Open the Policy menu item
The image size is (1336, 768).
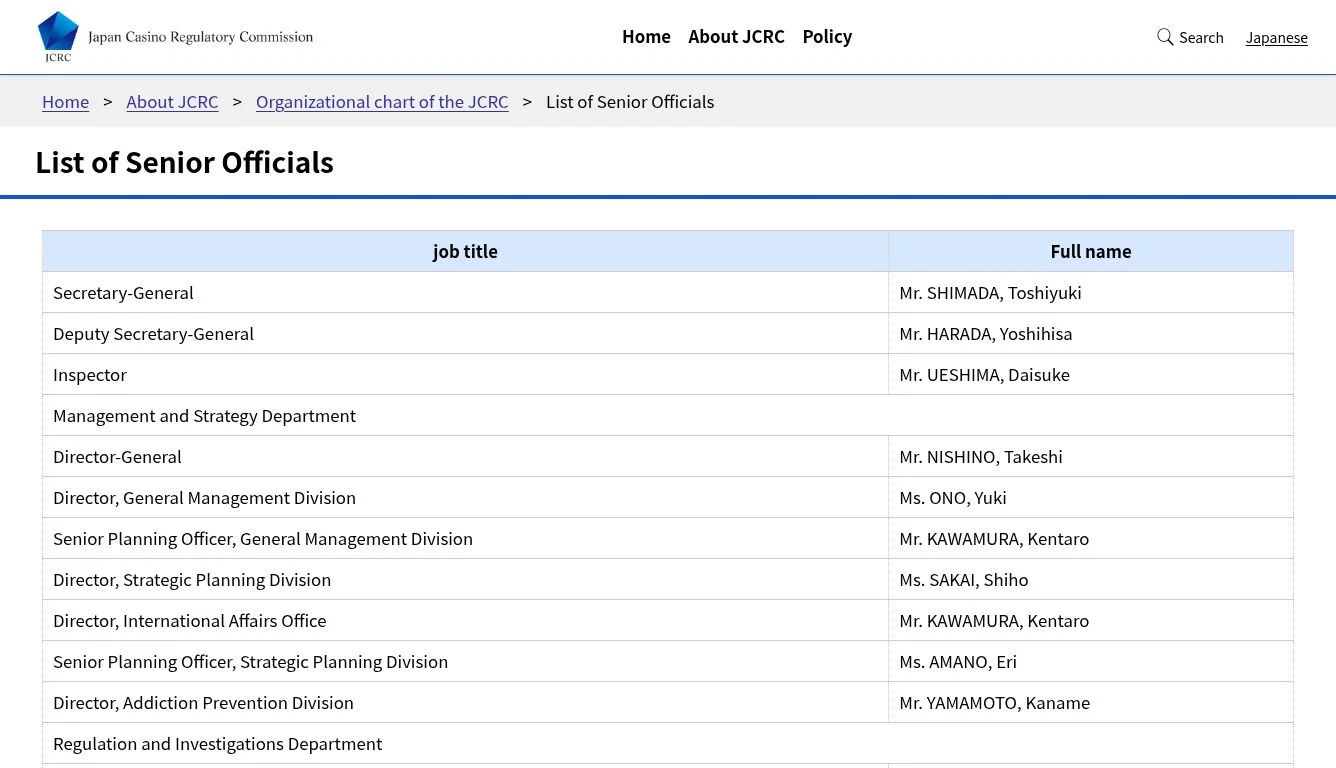pos(827,36)
